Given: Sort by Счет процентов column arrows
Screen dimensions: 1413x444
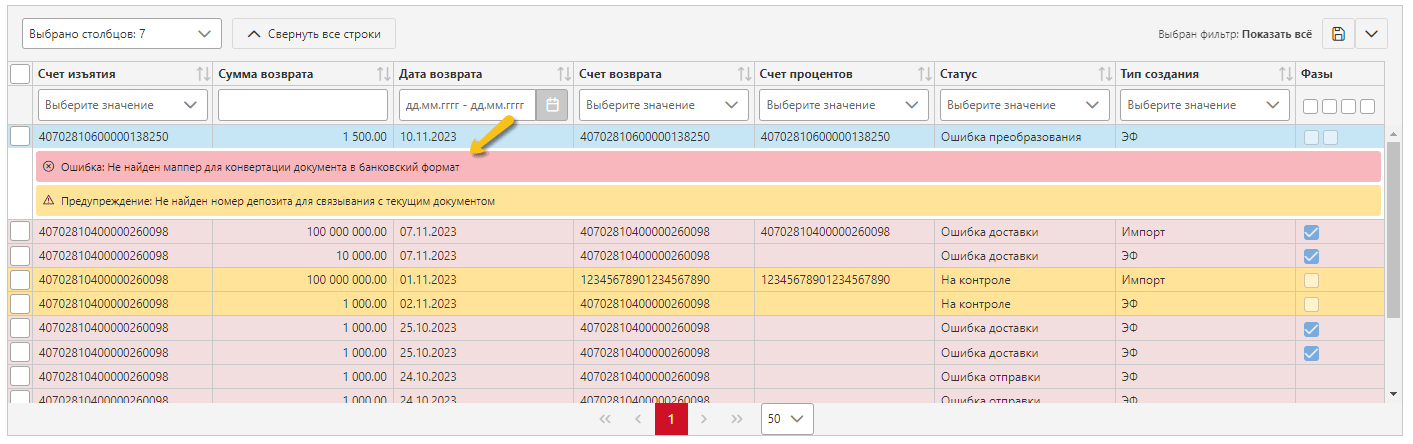Looking at the screenshot, I should coord(924,74).
